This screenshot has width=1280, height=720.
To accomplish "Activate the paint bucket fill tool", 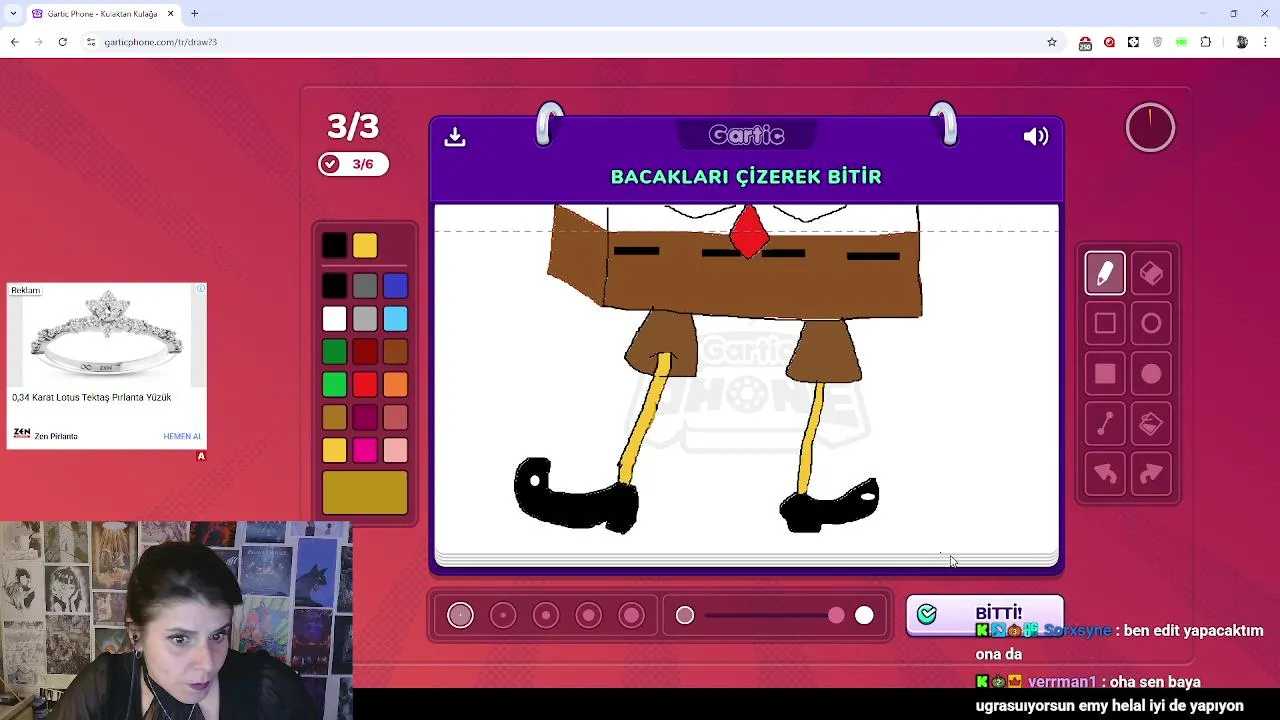I will [1151, 424].
